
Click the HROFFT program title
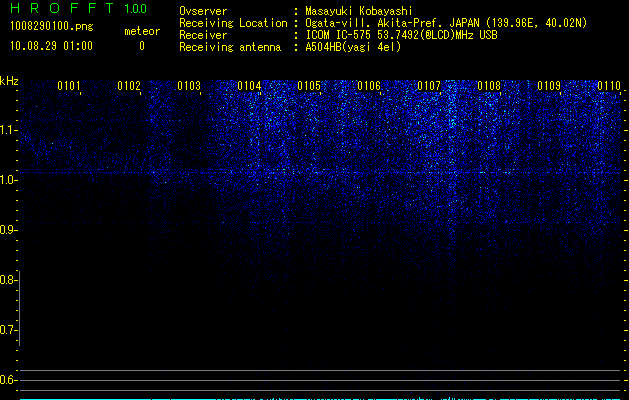point(62,8)
